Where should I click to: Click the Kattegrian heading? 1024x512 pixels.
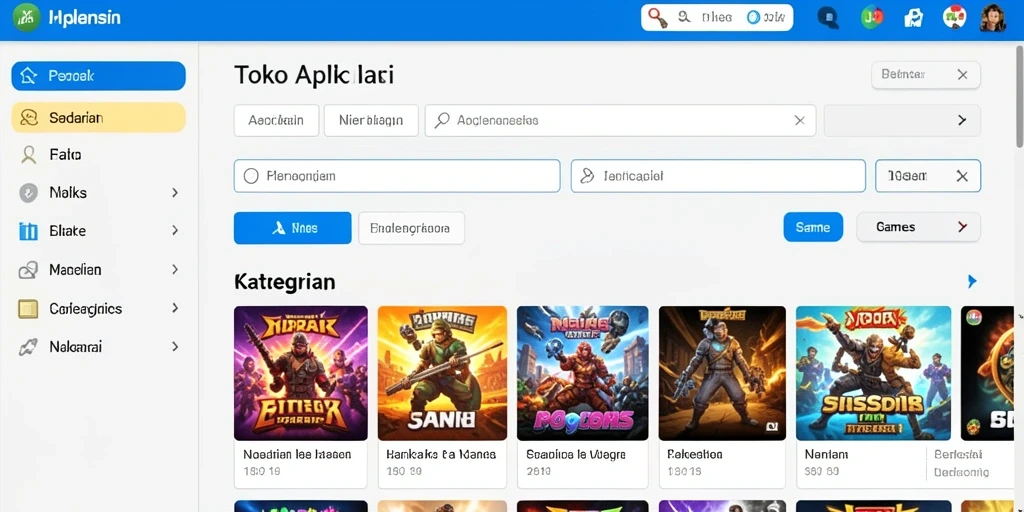click(285, 281)
